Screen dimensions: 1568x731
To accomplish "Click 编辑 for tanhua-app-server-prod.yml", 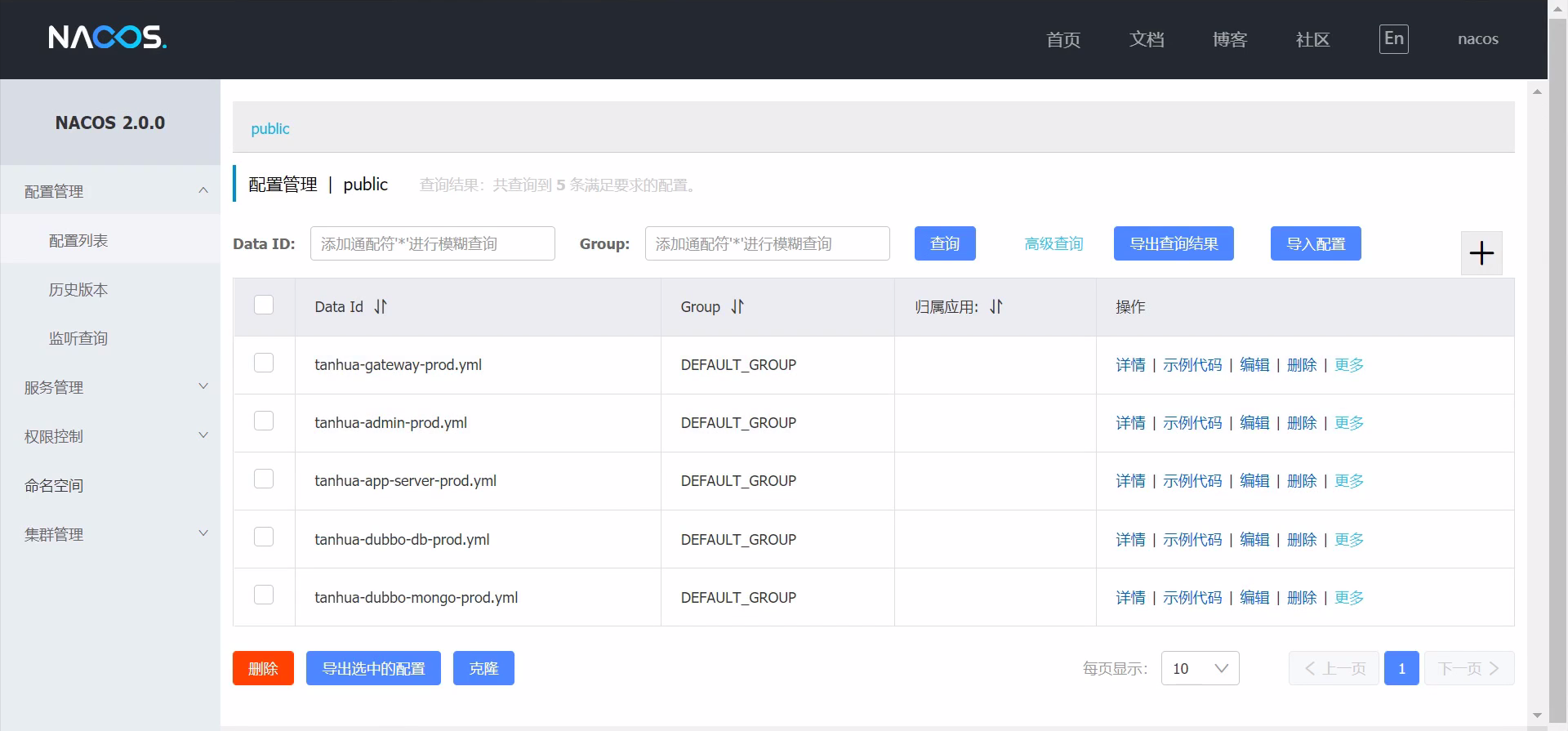I will click(x=1254, y=481).
